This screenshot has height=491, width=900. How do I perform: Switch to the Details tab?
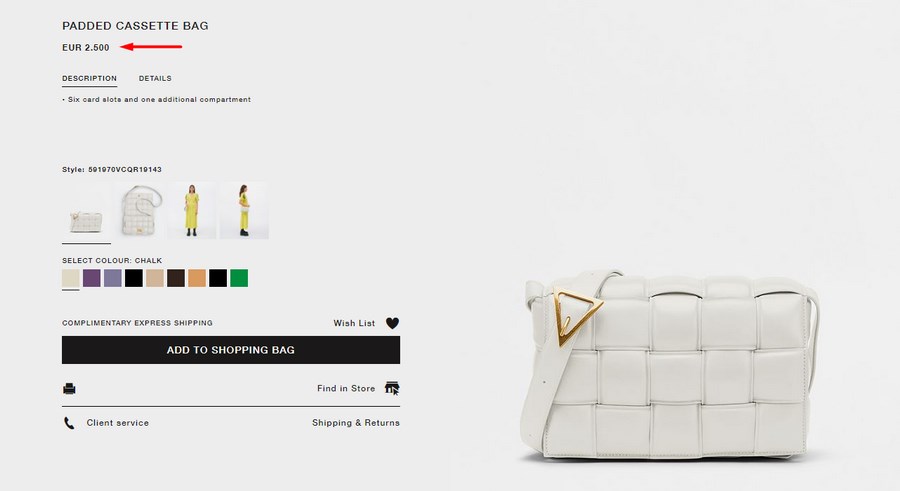155,78
